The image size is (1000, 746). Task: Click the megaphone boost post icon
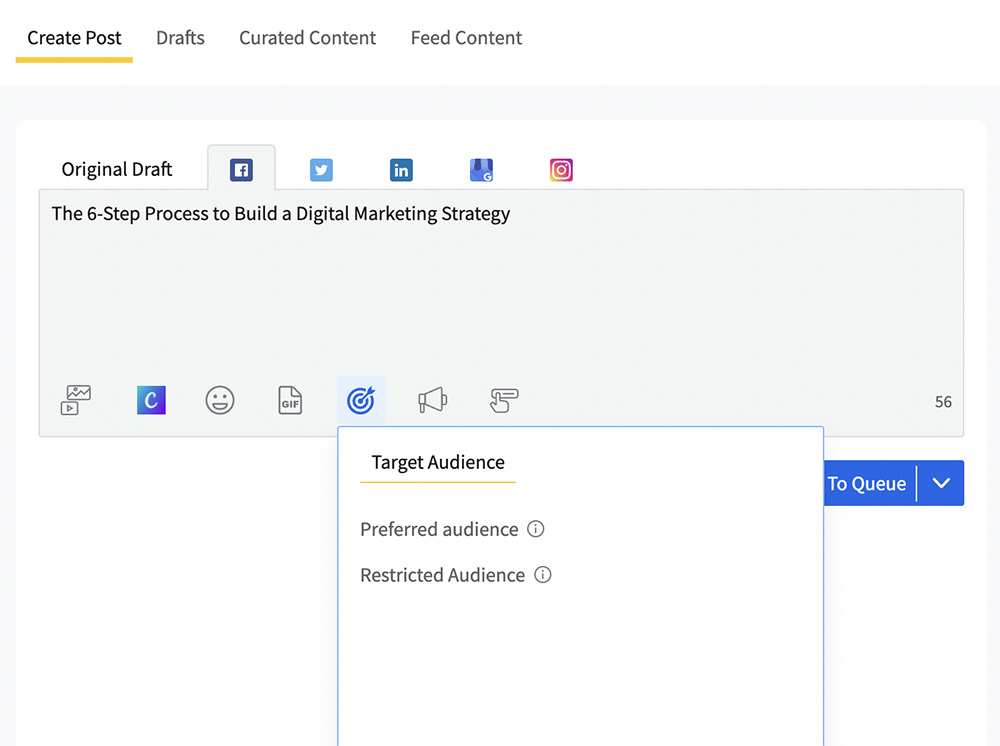tap(432, 401)
